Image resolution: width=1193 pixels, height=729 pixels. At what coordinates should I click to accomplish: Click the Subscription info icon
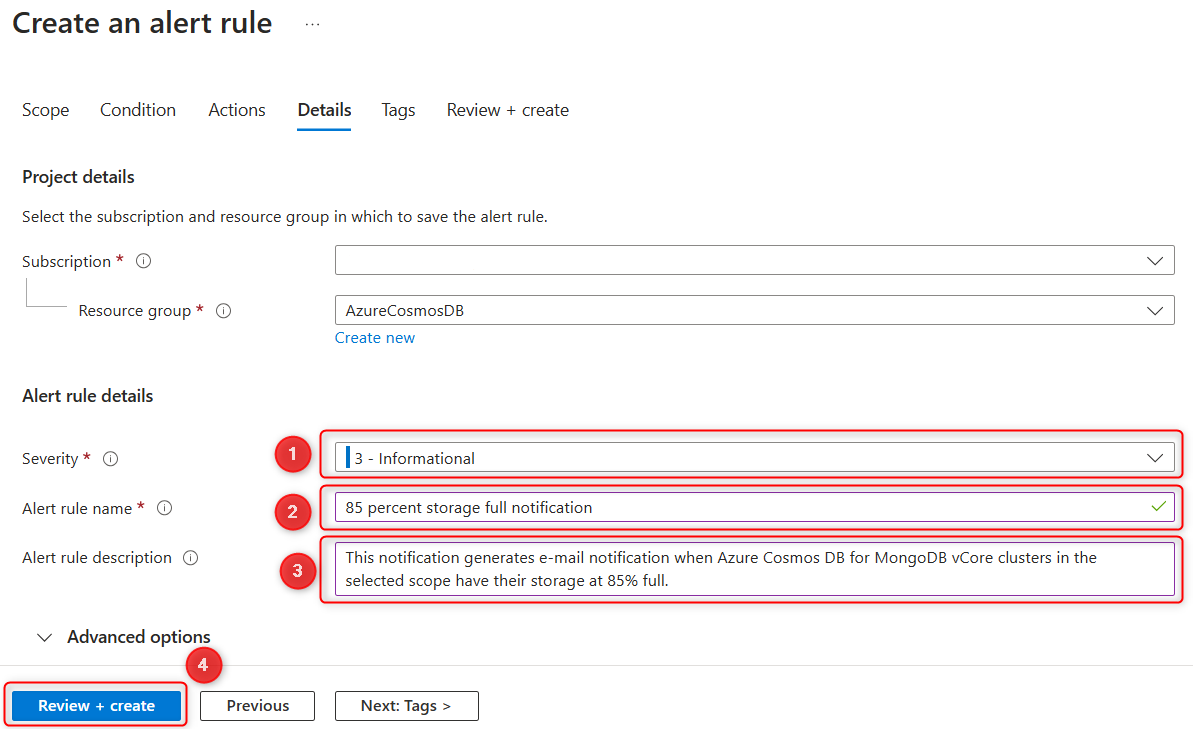(143, 261)
